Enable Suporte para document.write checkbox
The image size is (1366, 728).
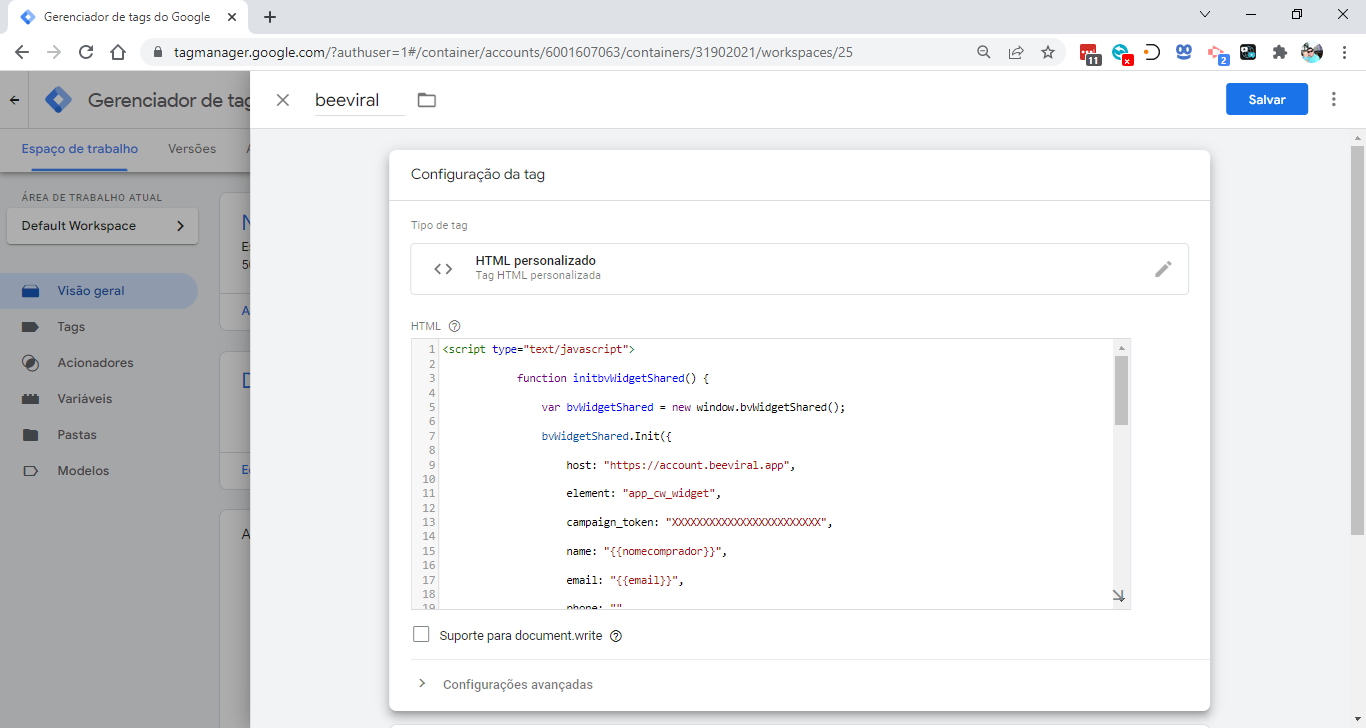[x=421, y=635]
